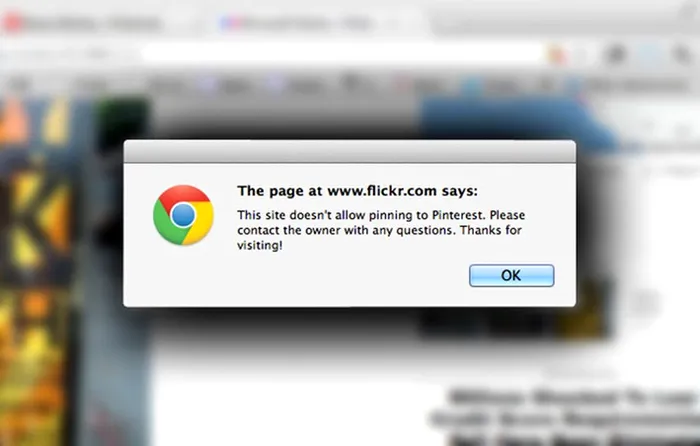Click the red favicon on the first tab
Screen dimensions: 700x446
click(x=12, y=23)
